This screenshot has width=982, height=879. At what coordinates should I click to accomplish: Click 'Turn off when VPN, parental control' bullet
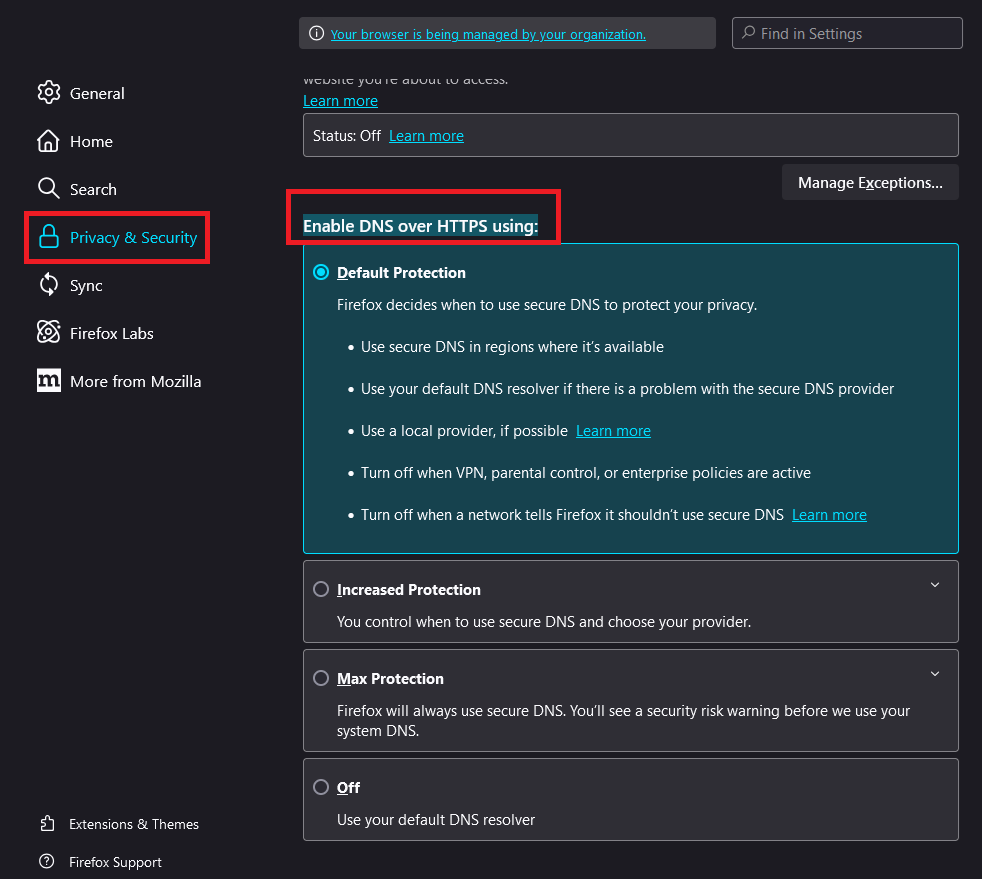(x=586, y=473)
